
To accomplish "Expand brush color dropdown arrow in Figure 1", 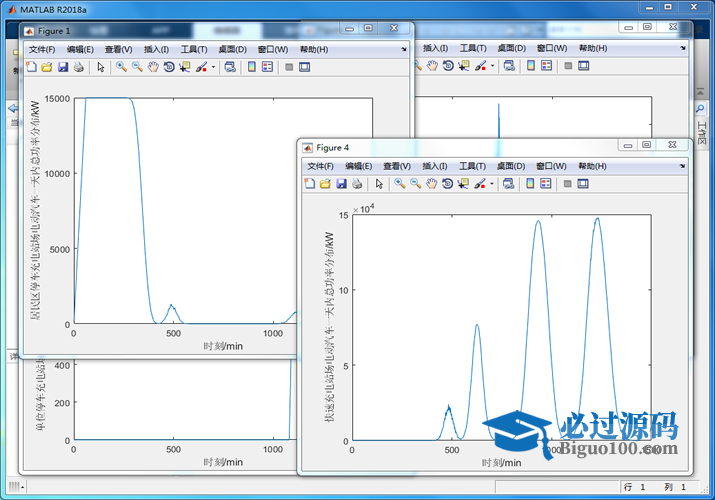I will 213,67.
